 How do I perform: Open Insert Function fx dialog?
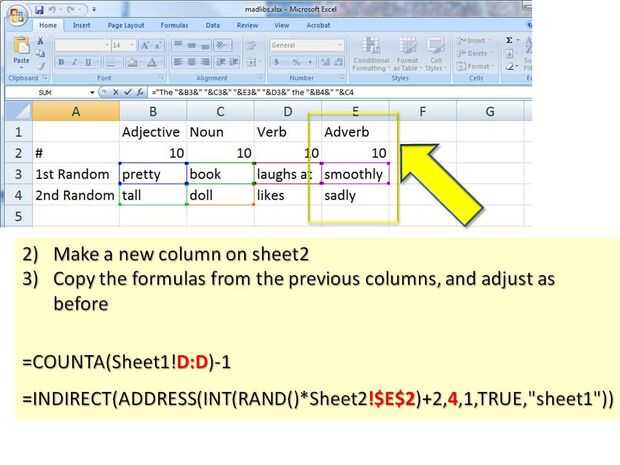click(140, 92)
